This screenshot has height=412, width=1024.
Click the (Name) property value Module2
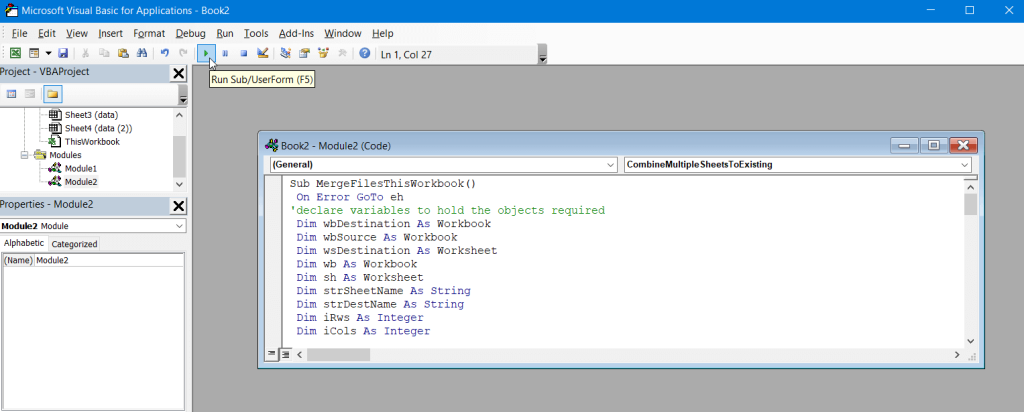(108, 260)
